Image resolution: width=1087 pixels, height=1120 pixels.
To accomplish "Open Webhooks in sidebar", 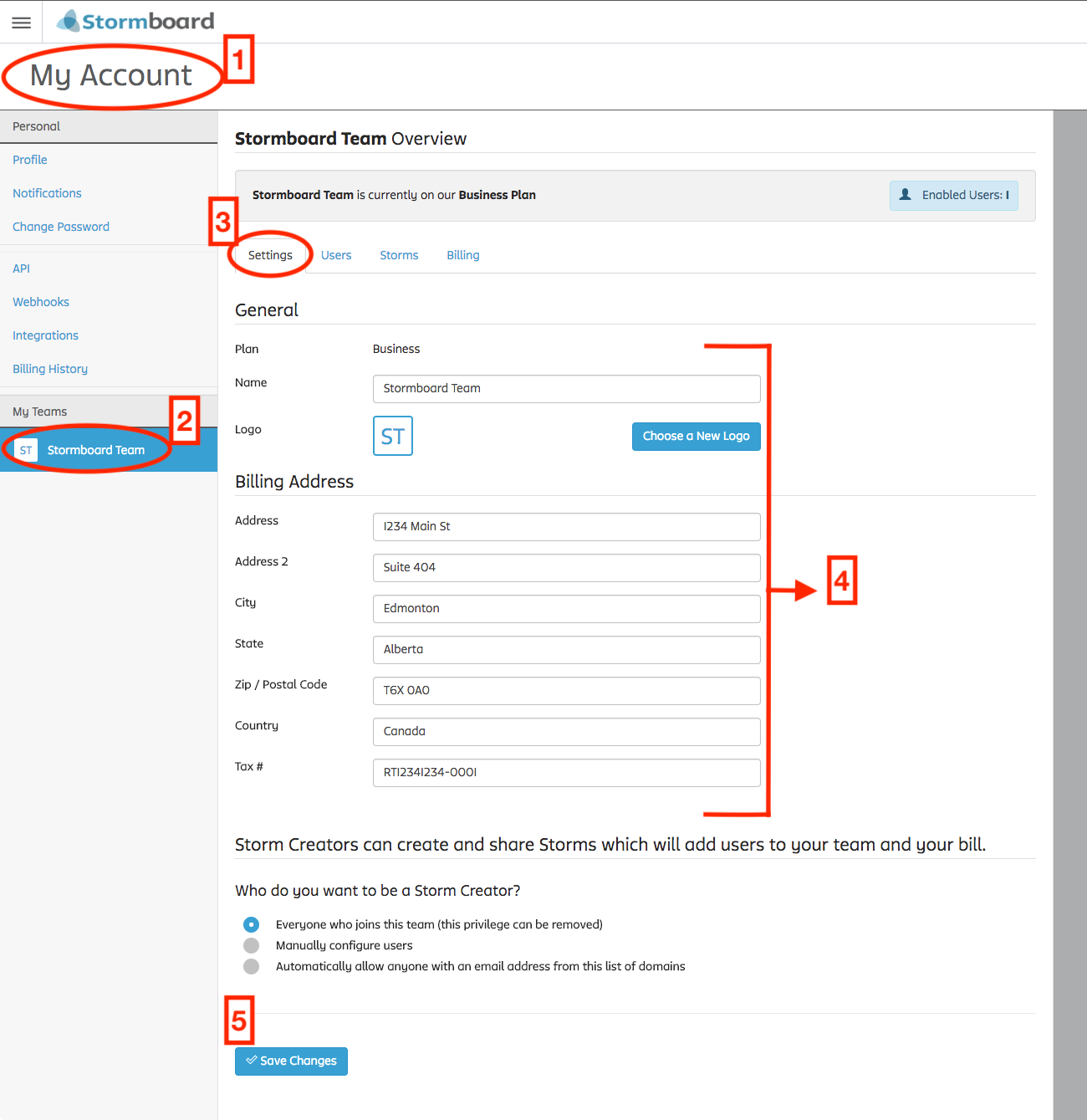I will tap(41, 302).
